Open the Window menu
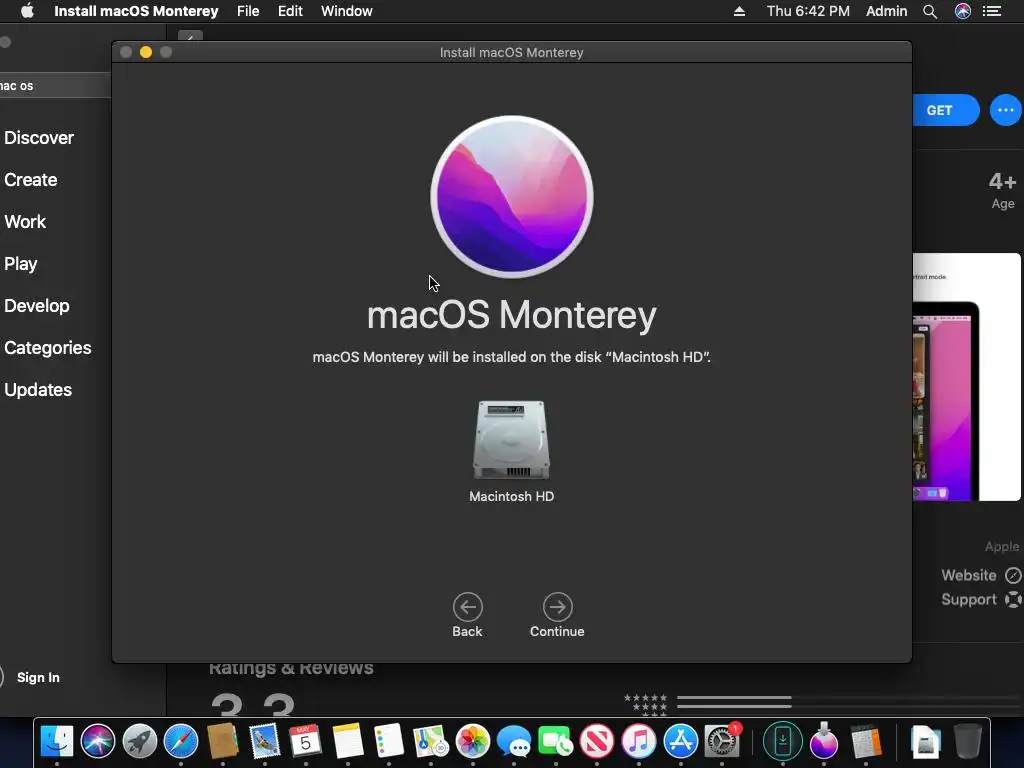 (x=347, y=11)
